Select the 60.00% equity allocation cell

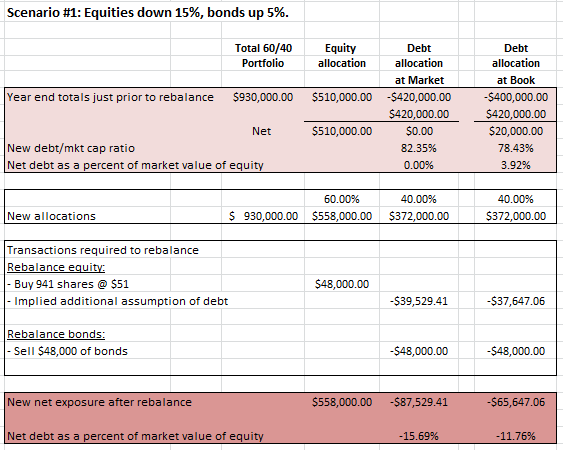pyautogui.click(x=341, y=199)
